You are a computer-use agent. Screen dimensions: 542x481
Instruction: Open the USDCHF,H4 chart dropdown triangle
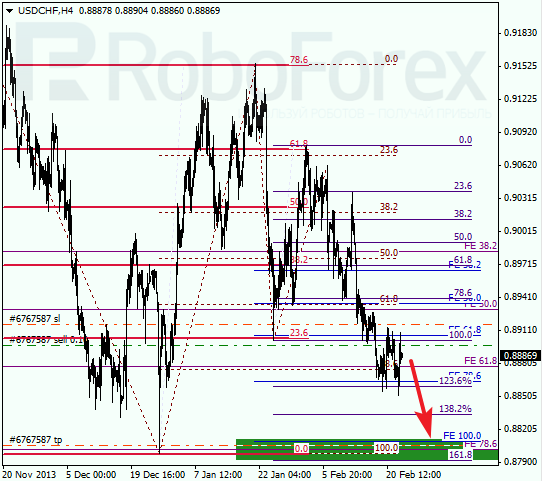pos(9,11)
